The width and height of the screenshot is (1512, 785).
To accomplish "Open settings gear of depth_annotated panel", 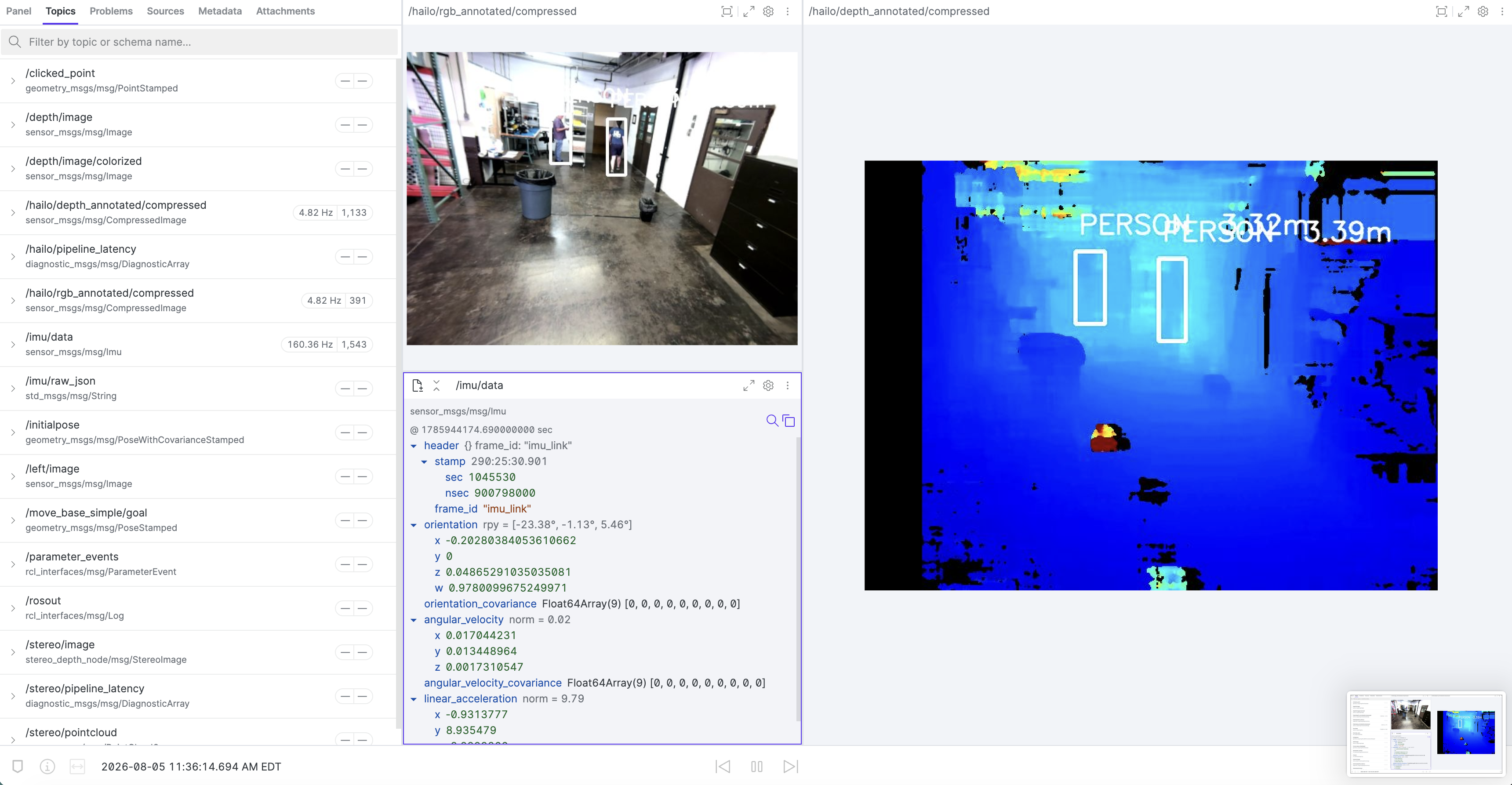I will coord(1483,11).
